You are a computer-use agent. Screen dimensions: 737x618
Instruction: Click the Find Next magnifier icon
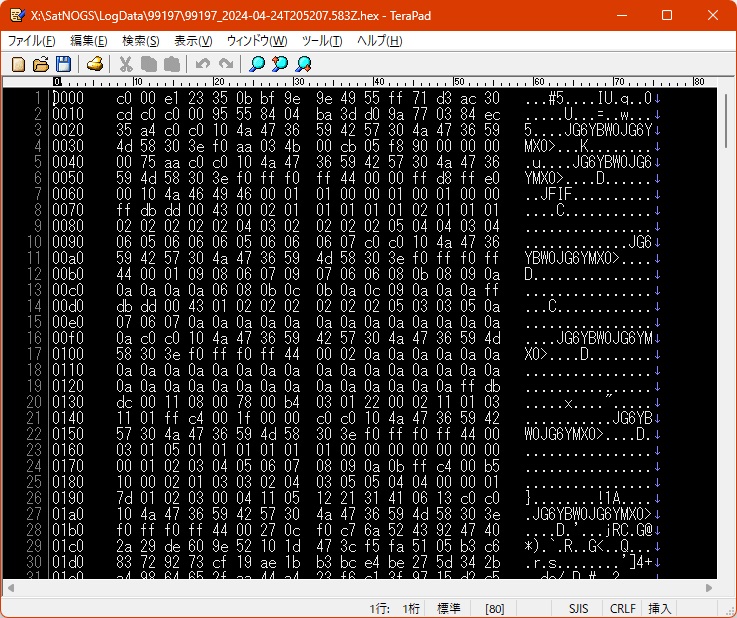281,64
